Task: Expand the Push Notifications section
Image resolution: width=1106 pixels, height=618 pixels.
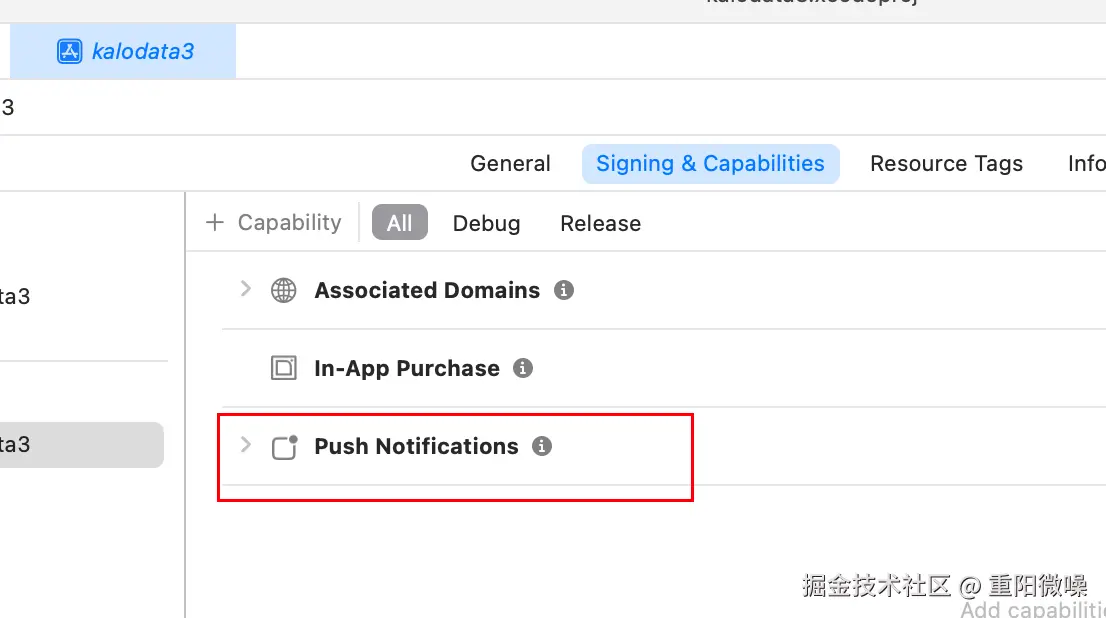Action: pyautogui.click(x=245, y=445)
